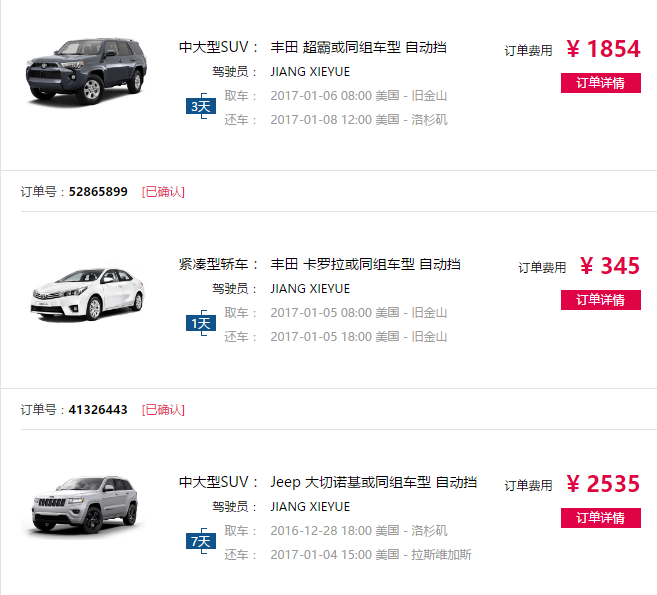Open order details for the ¥345 order

pos(600,300)
